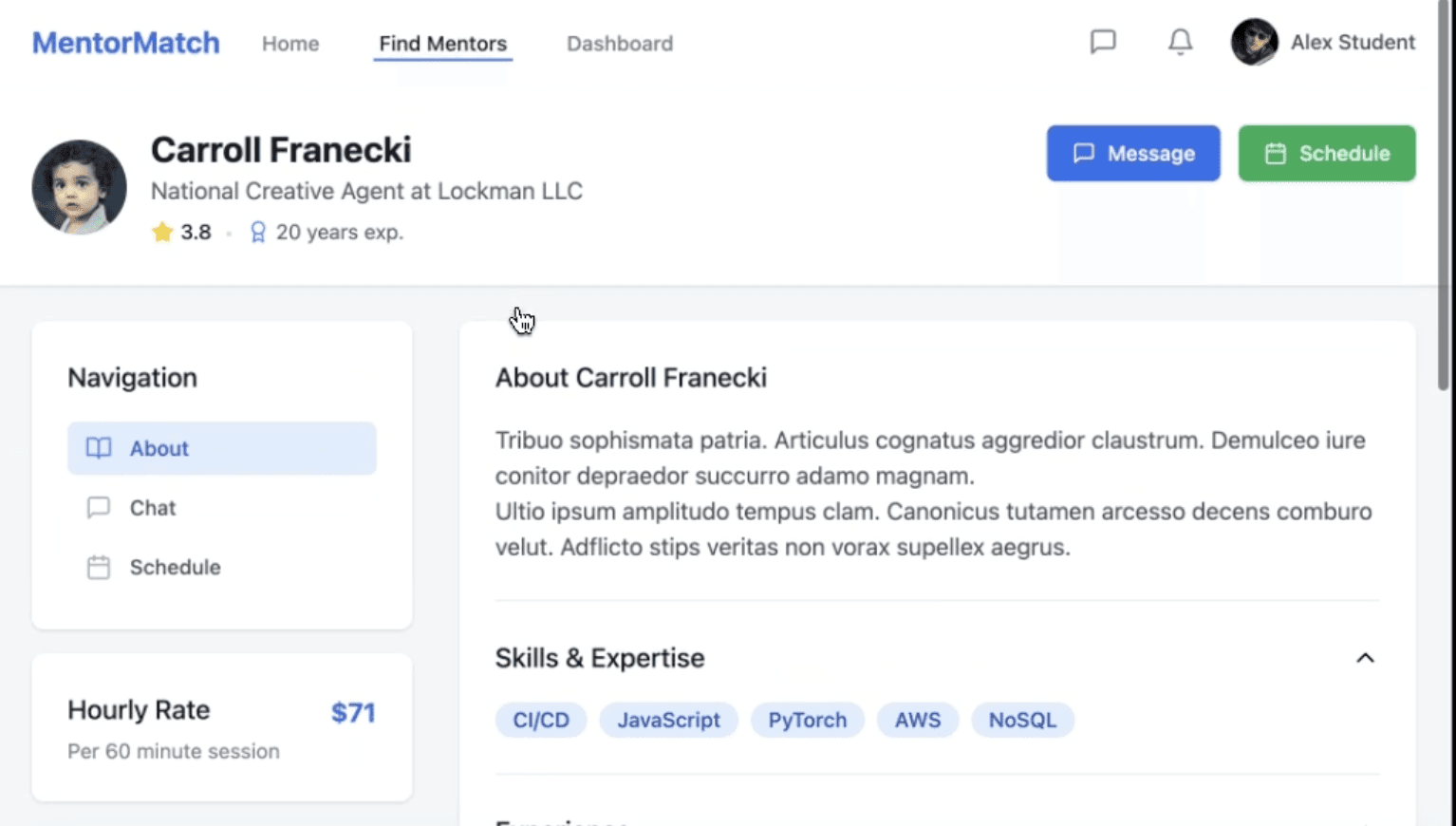This screenshot has width=1456, height=826.
Task: Click the chat bubble icon beside Chat
Action: (99, 508)
